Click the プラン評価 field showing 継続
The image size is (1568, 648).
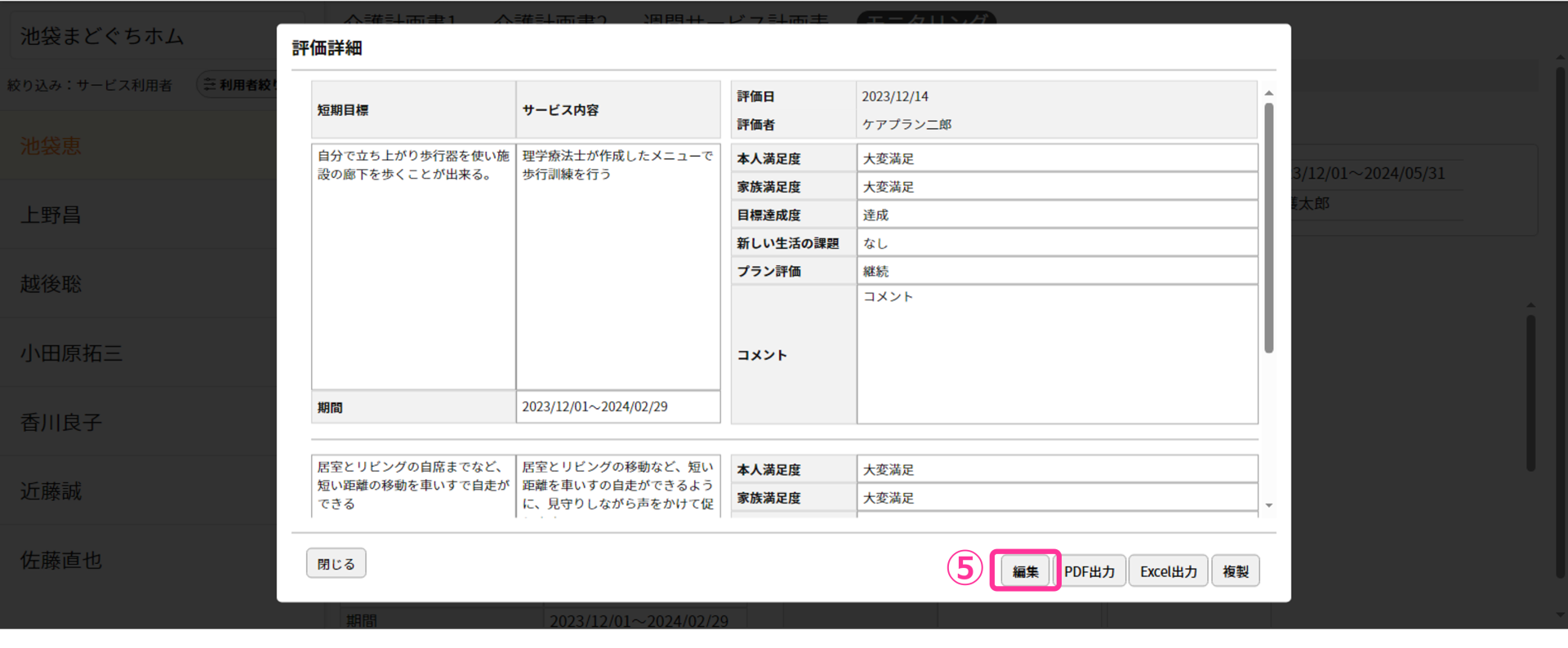[1057, 272]
